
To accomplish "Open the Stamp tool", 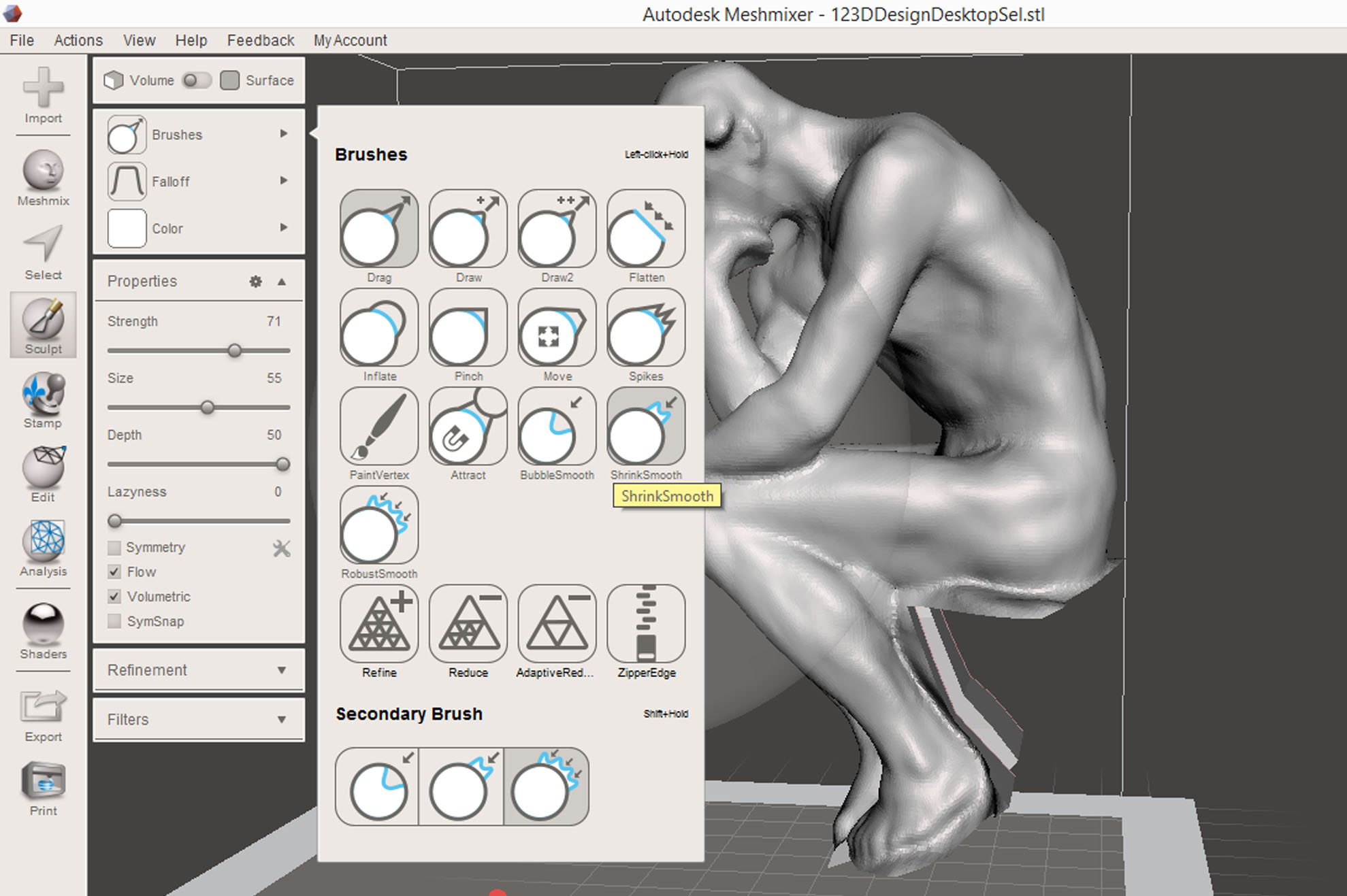I will tap(43, 400).
